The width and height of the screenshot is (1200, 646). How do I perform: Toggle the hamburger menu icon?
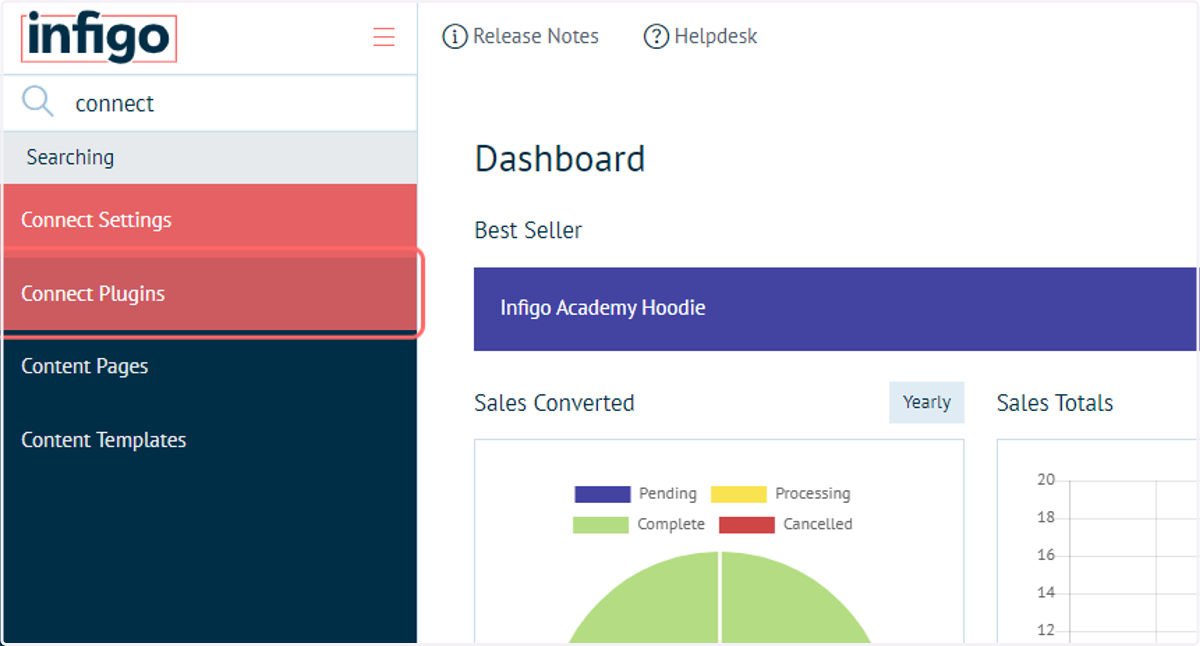(x=384, y=37)
